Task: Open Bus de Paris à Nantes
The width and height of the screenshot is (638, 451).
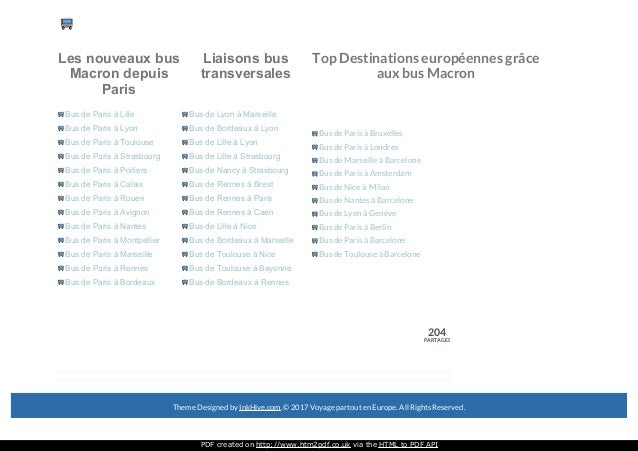Action: coord(105,226)
